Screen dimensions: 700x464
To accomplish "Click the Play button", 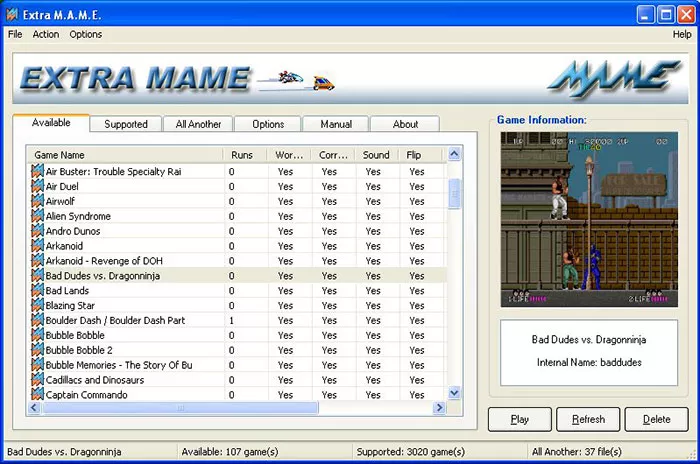I will pyautogui.click(x=520, y=419).
